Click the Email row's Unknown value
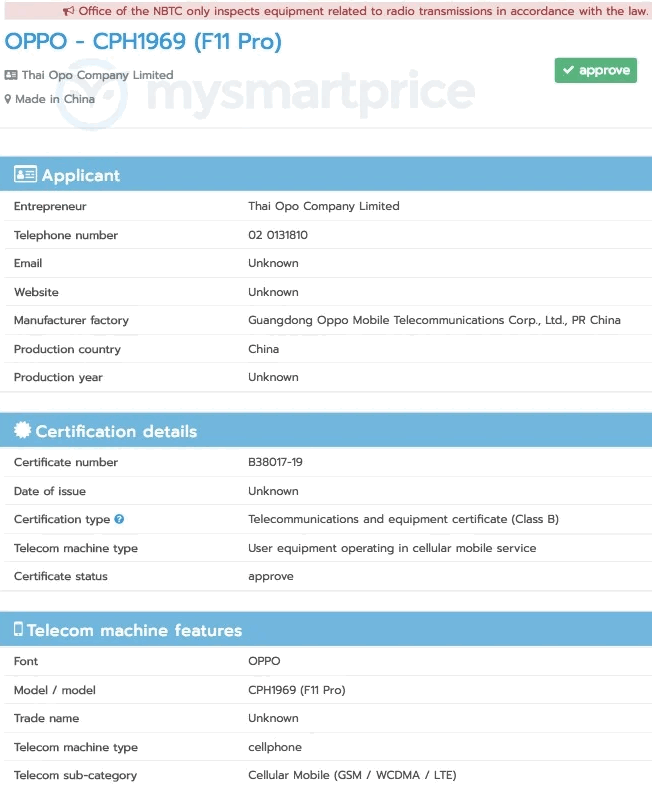The width and height of the screenshot is (652, 787). 273,264
